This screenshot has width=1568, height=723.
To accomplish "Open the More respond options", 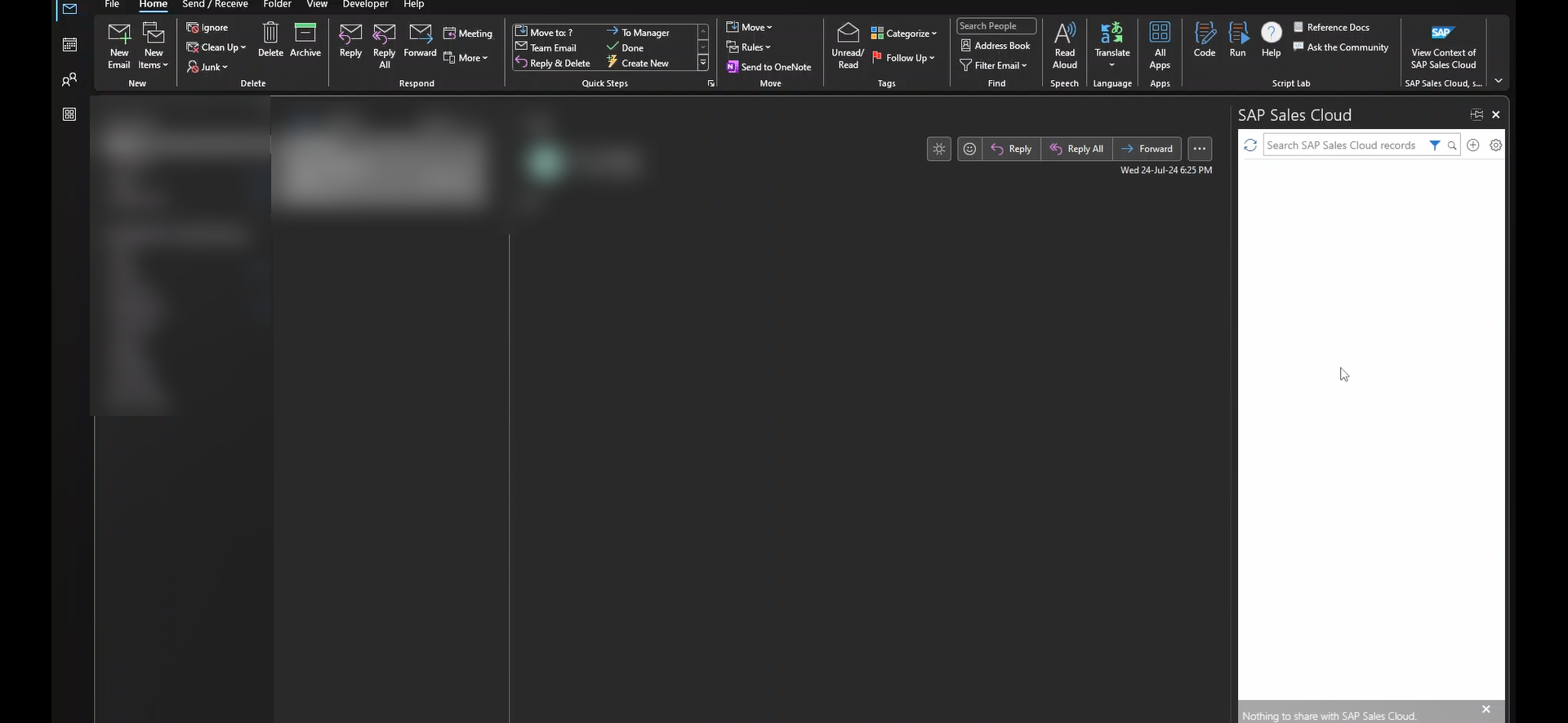I will (x=465, y=58).
